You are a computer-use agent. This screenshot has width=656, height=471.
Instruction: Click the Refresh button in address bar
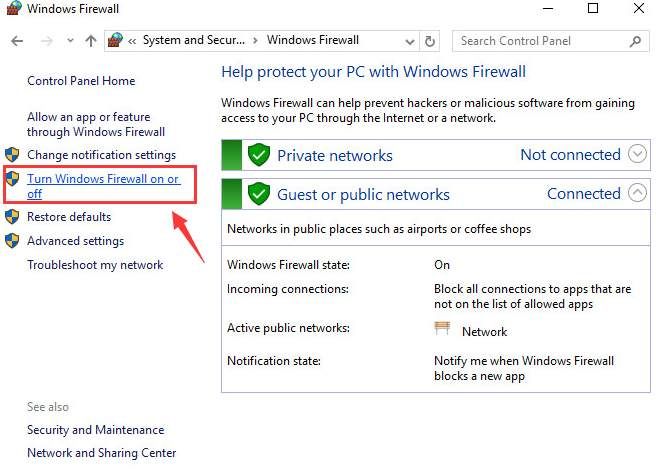coord(430,41)
